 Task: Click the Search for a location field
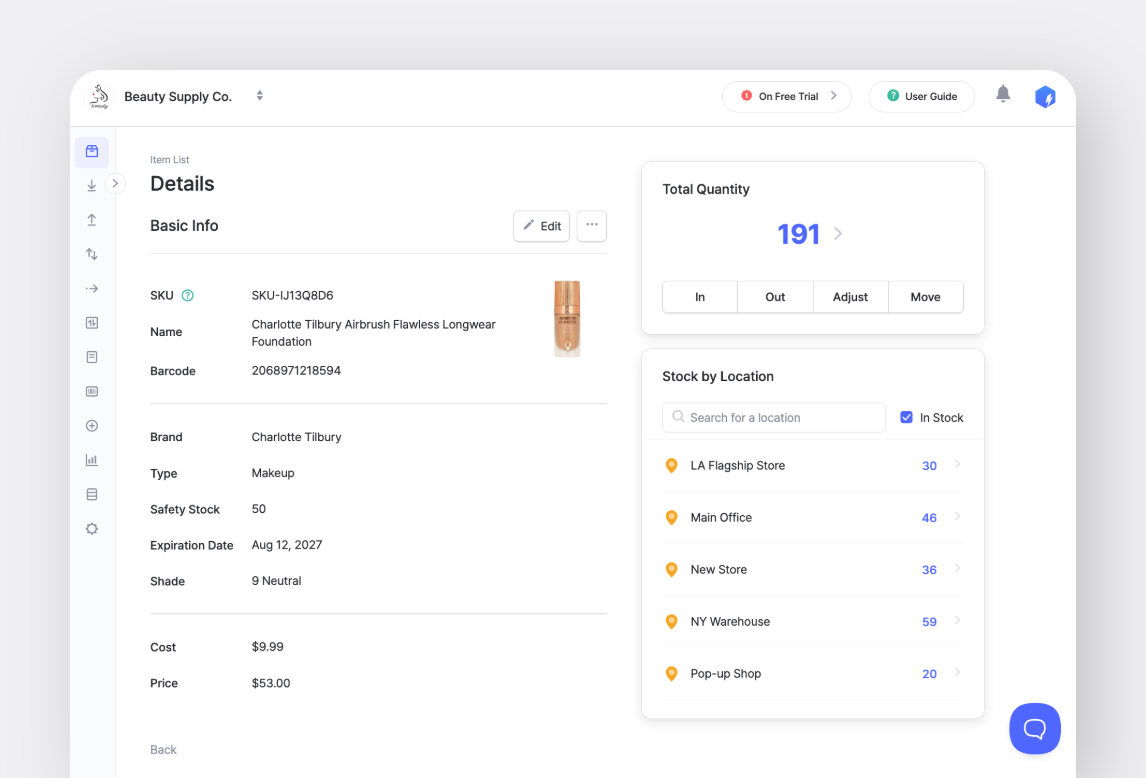773,417
